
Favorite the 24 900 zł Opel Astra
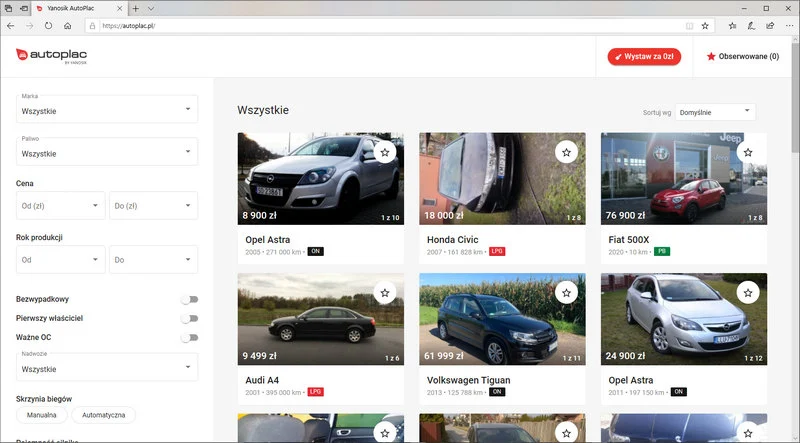[x=748, y=292]
